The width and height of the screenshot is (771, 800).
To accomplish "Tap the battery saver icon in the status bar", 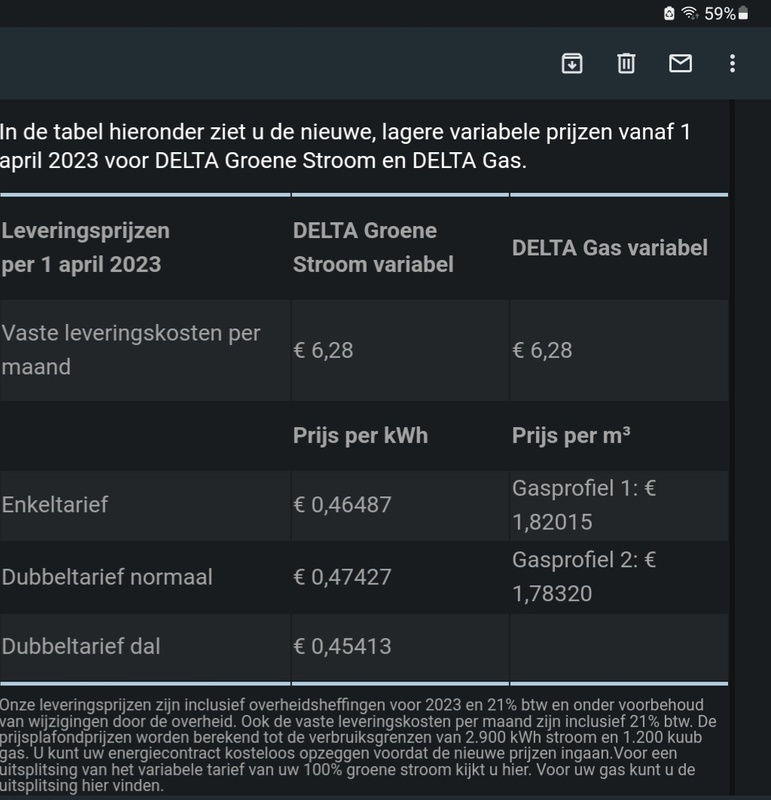I will pyautogui.click(x=669, y=13).
